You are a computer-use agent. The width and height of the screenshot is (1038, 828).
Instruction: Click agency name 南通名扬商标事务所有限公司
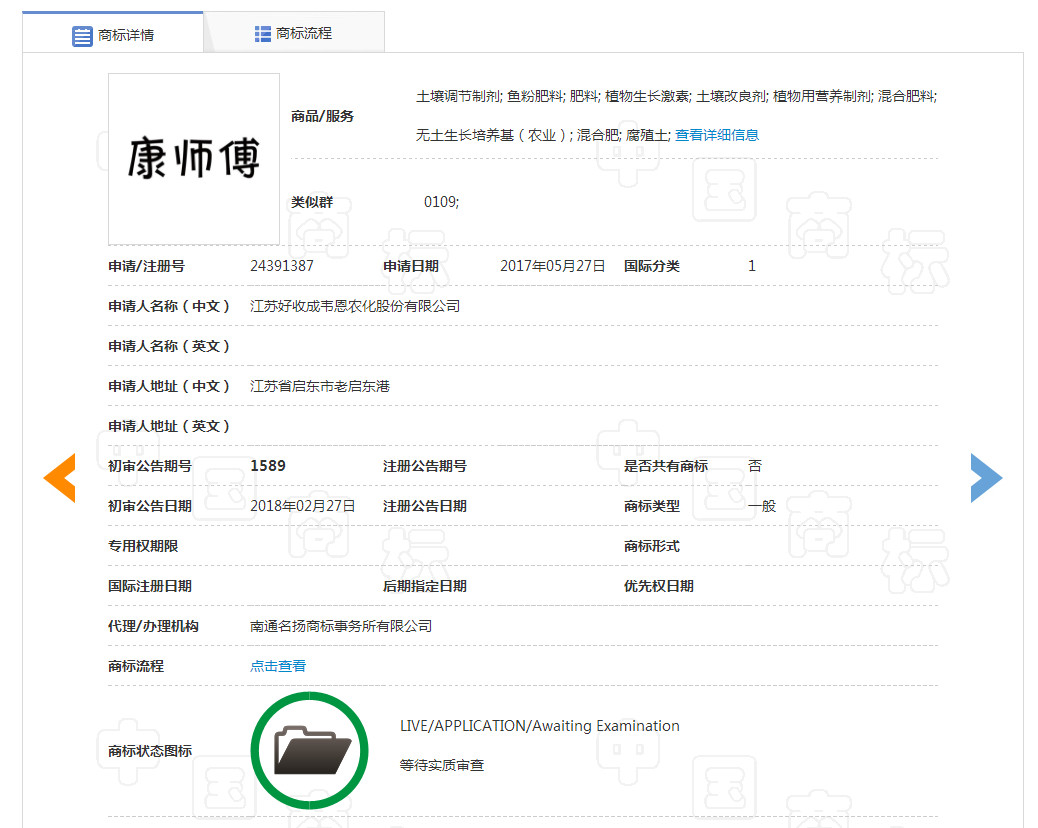[341, 626]
